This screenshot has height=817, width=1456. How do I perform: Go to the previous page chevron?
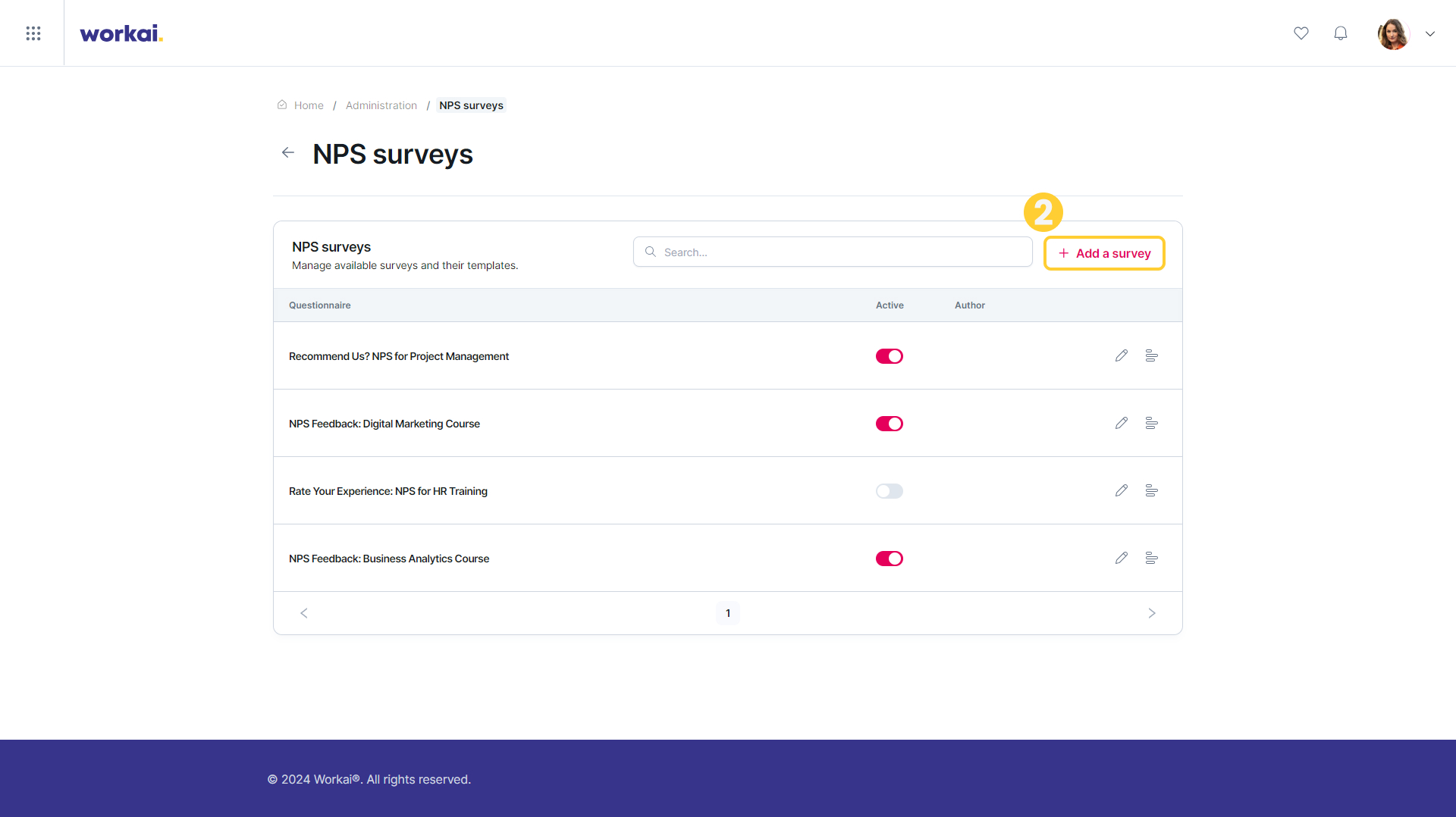click(304, 613)
